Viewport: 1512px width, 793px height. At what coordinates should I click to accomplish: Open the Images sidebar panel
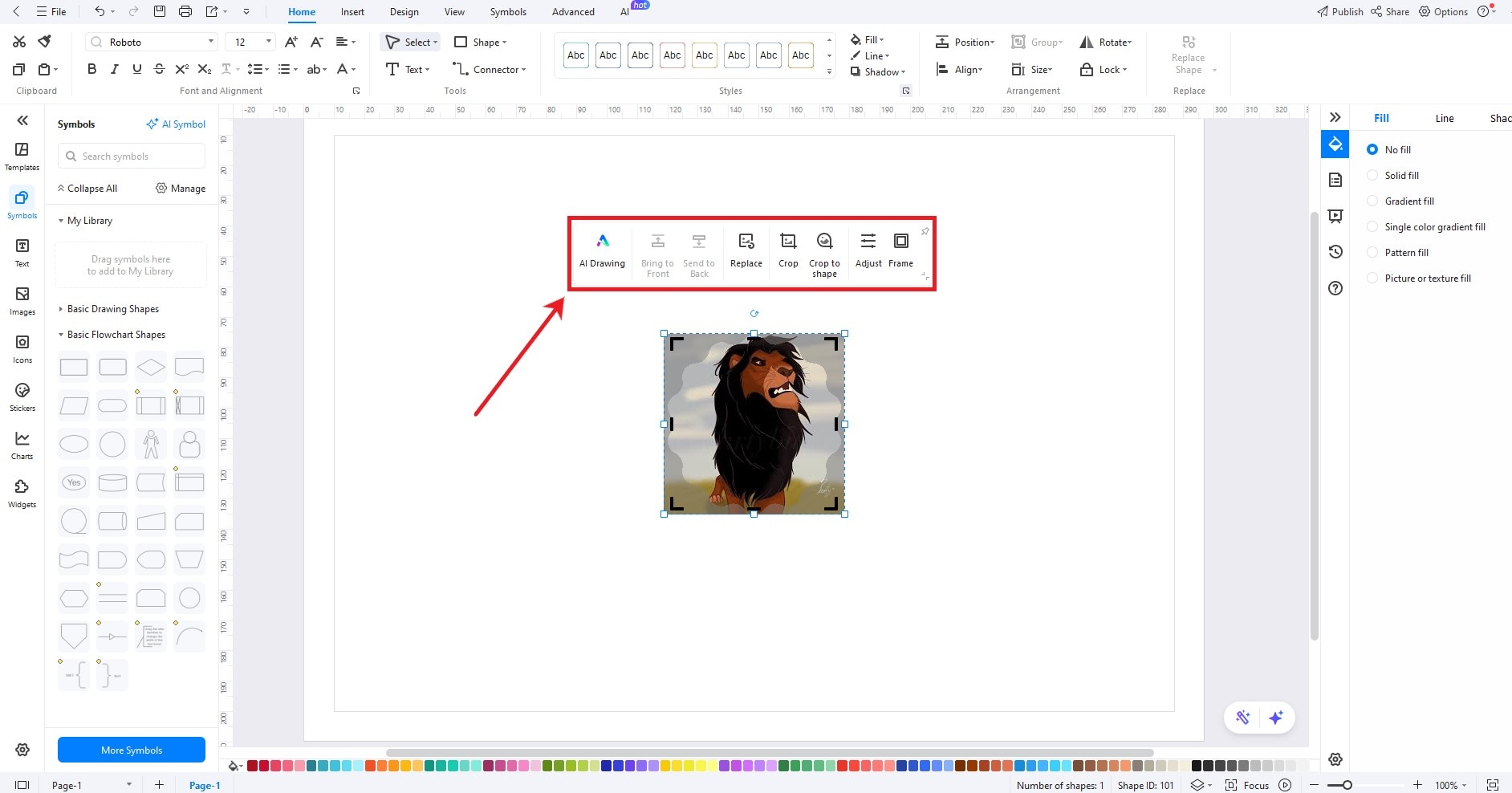(22, 301)
